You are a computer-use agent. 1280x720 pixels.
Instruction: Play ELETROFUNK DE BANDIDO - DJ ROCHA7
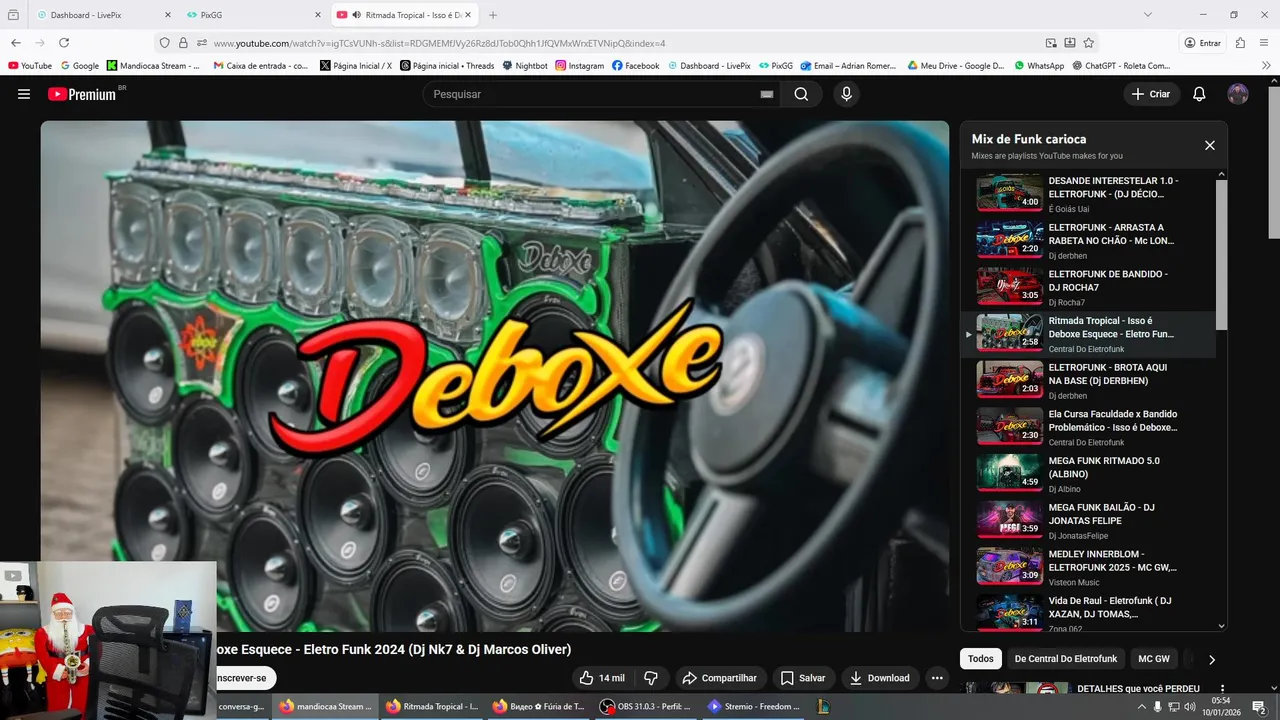(1090, 287)
